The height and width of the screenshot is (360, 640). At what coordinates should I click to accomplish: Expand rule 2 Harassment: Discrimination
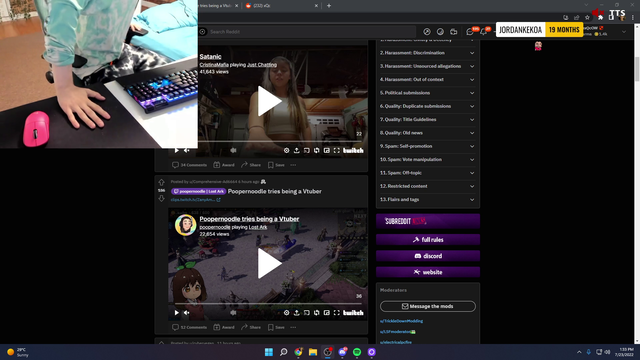pos(427,53)
